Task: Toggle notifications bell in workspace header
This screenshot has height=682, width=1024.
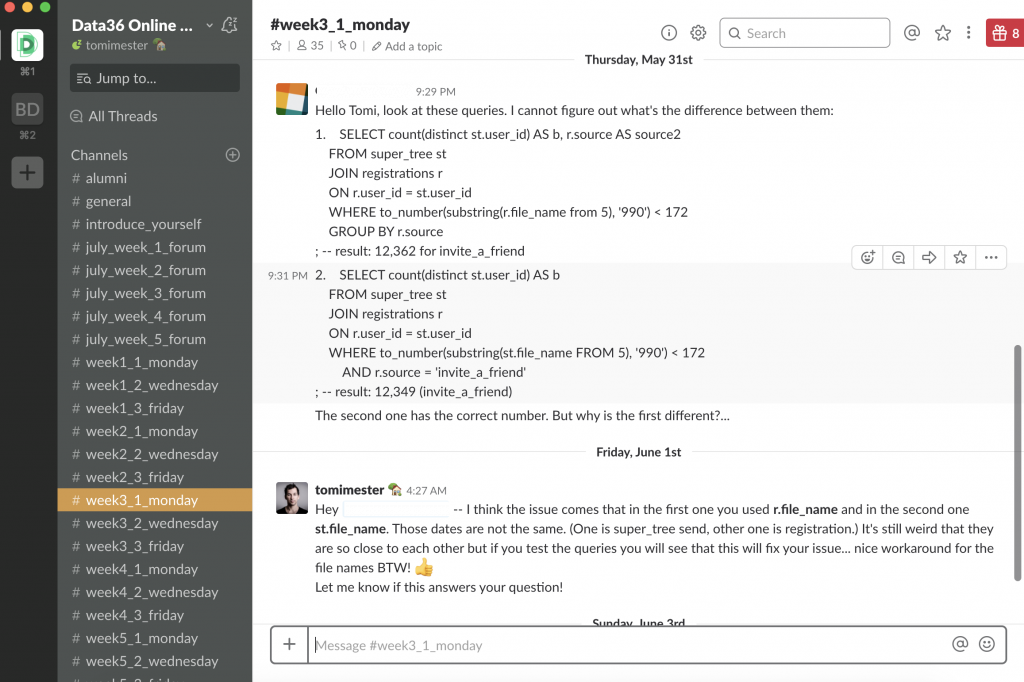Action: click(x=229, y=25)
